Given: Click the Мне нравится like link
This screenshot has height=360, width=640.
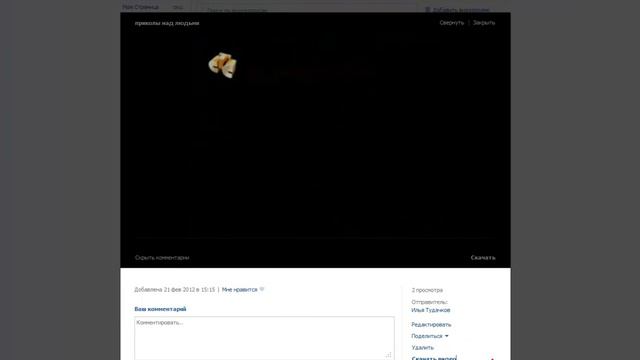Looking at the screenshot, I should [240, 290].
